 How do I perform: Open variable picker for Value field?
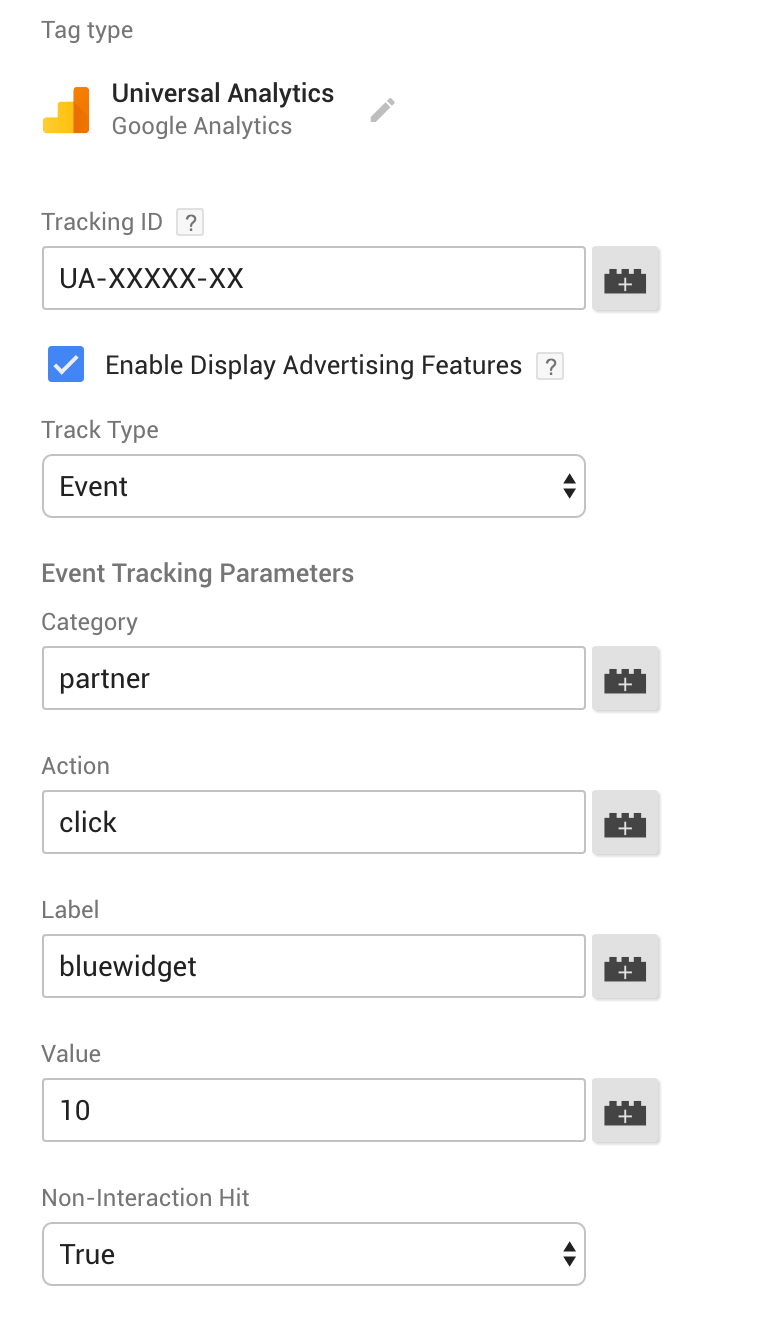point(626,1110)
